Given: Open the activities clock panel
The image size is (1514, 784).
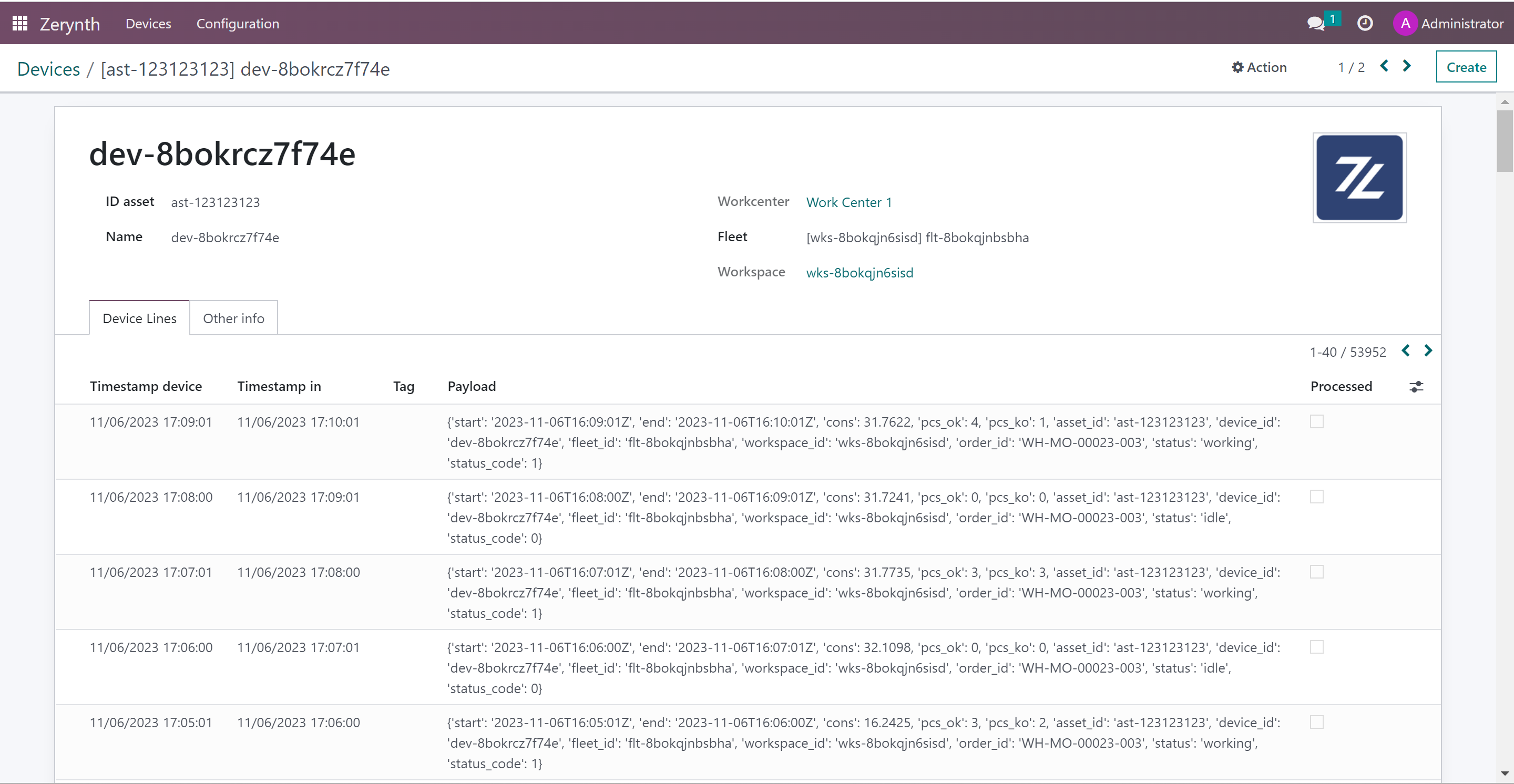Looking at the screenshot, I should coord(1365,23).
